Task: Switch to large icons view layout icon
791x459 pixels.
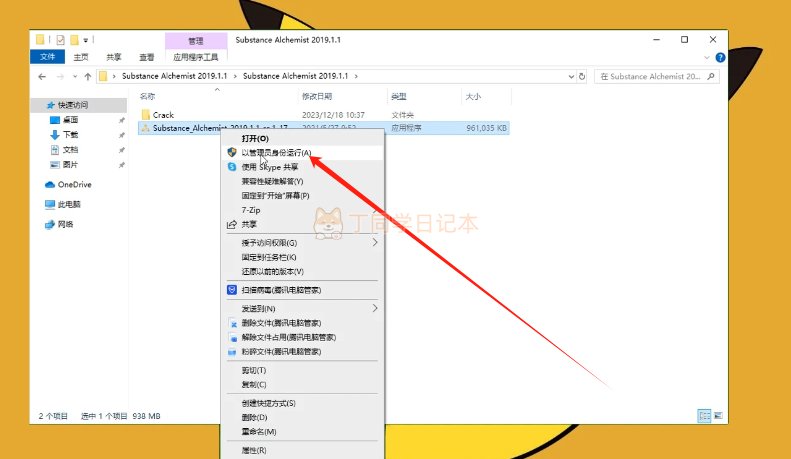Action: (x=718, y=416)
